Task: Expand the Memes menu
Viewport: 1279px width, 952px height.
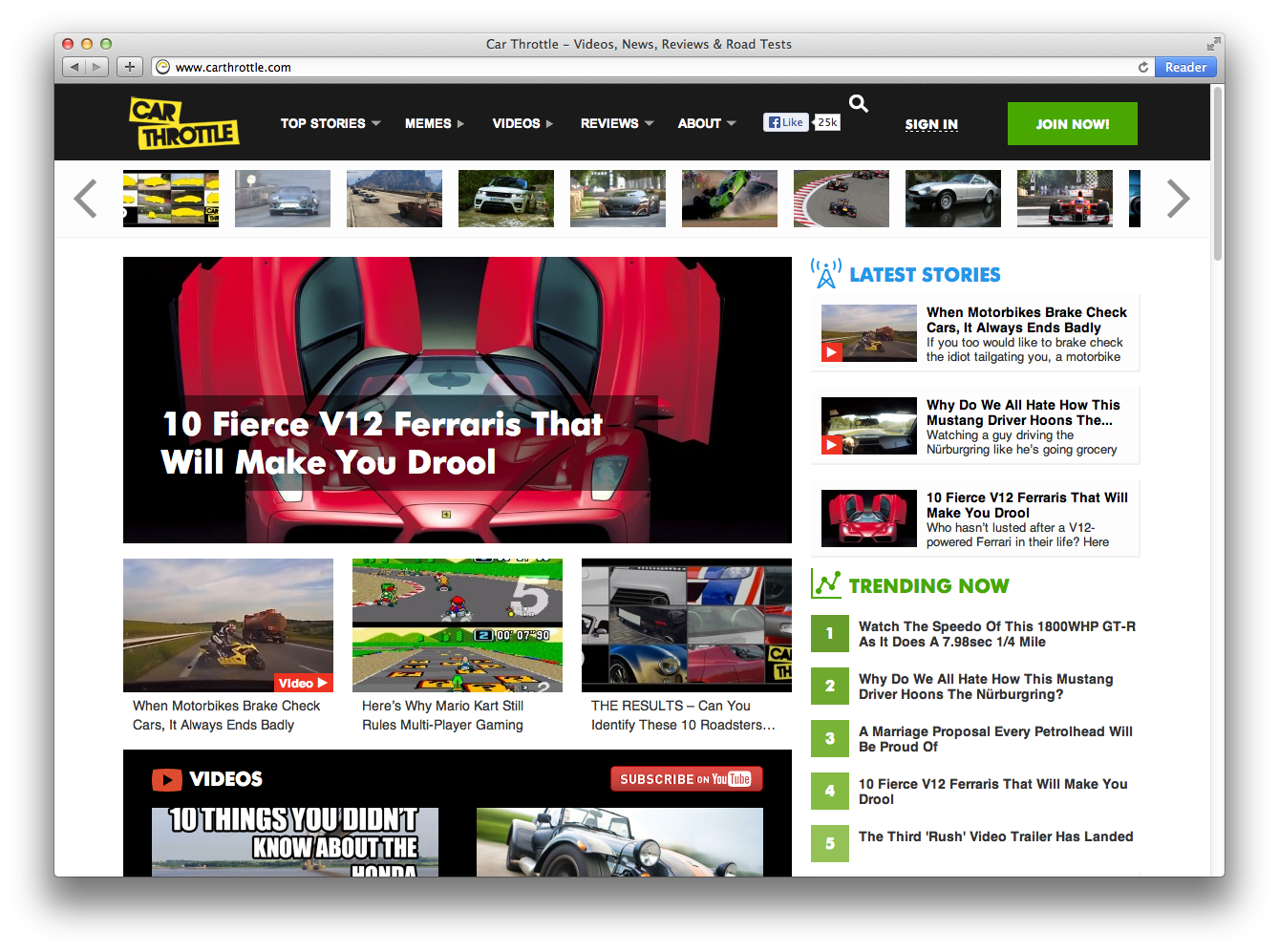Action: pyautogui.click(x=435, y=123)
